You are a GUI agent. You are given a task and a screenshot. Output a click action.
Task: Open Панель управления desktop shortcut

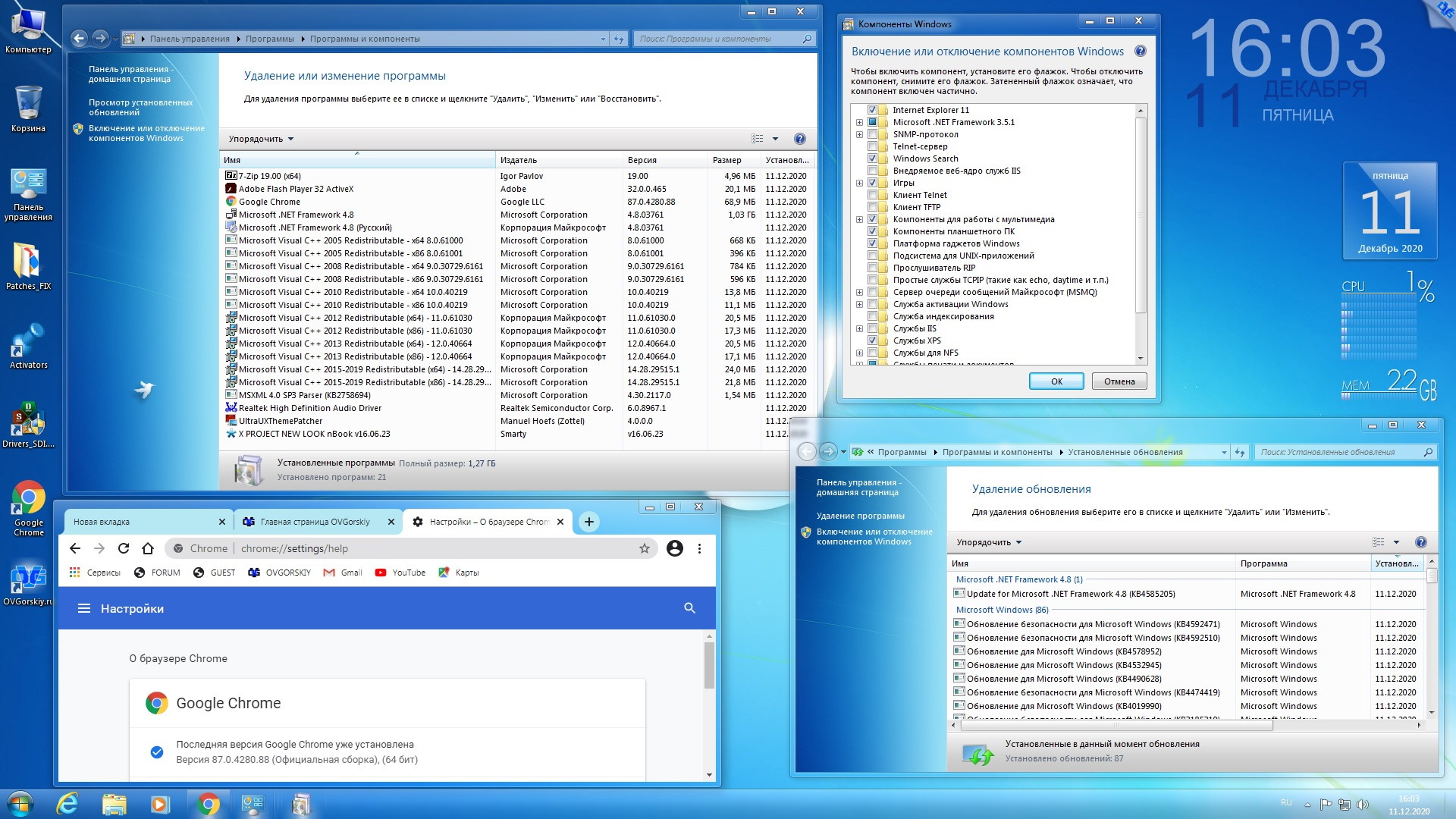pos(28,194)
